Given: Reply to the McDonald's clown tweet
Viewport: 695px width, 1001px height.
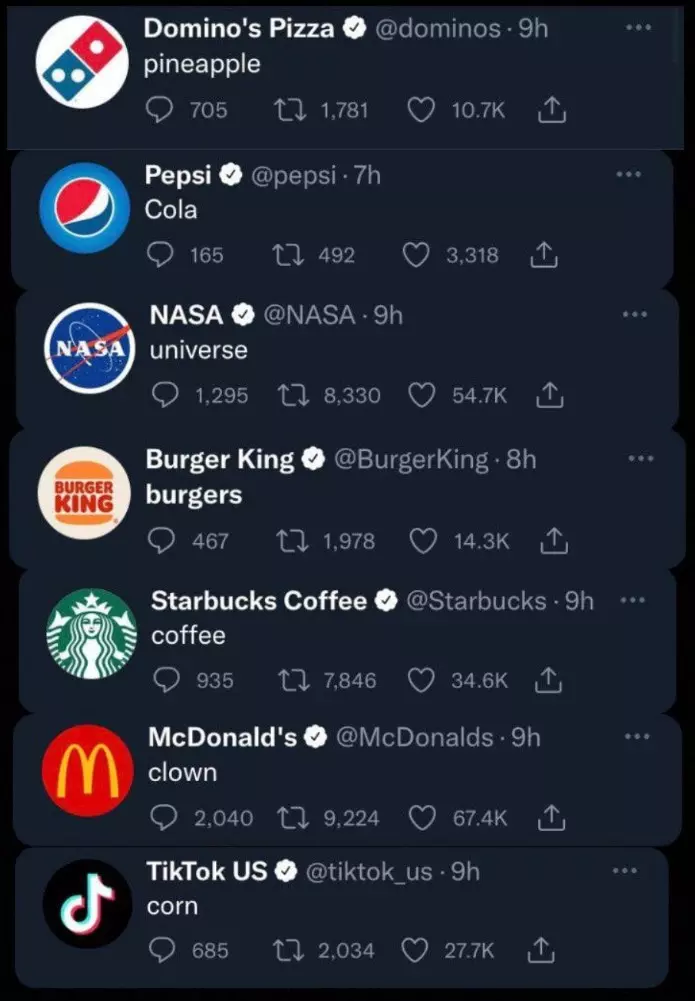Looking at the screenshot, I should click(163, 817).
